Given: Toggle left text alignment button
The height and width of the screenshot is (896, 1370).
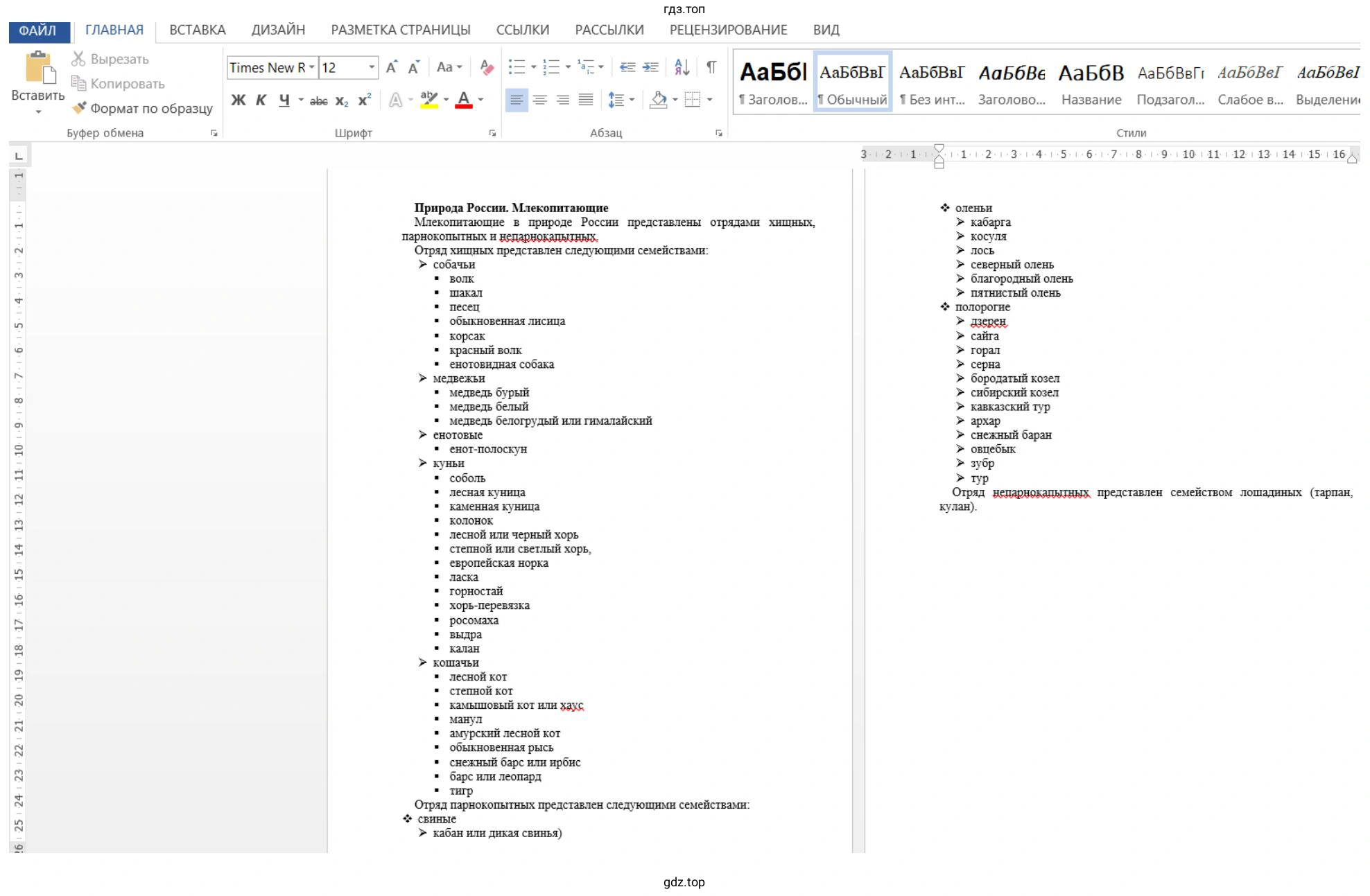Looking at the screenshot, I should (x=517, y=100).
